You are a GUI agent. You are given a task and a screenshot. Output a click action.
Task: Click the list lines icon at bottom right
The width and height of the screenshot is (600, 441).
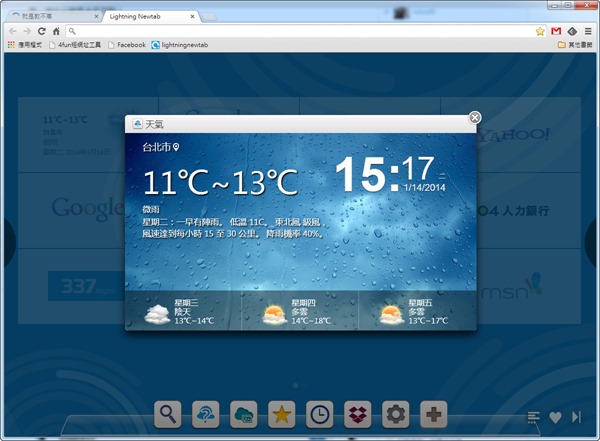(x=533, y=417)
